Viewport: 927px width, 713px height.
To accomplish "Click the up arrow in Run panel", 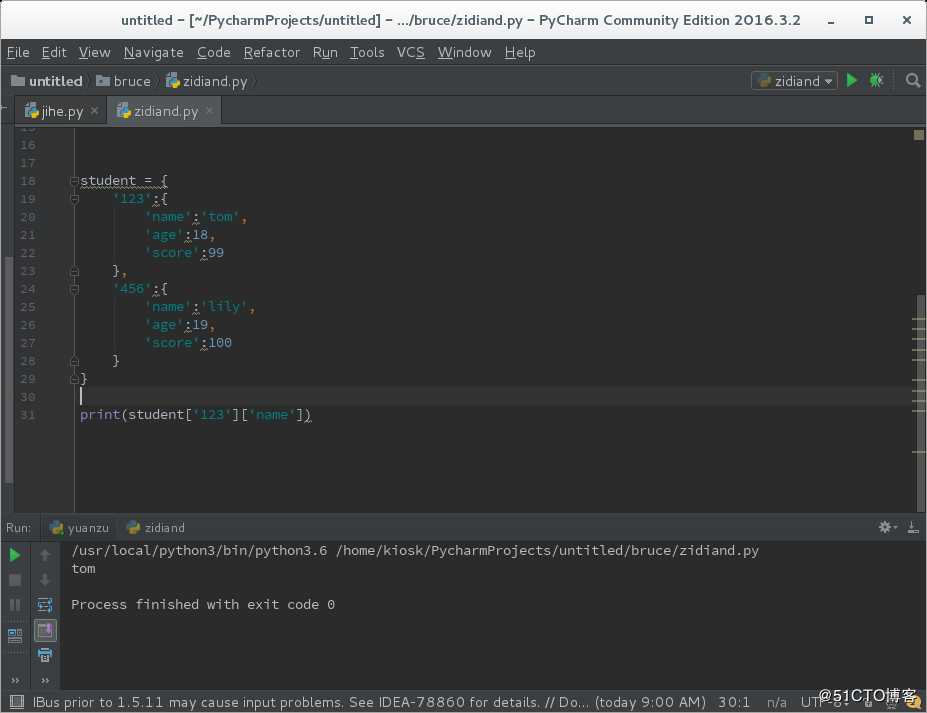I will coord(45,555).
